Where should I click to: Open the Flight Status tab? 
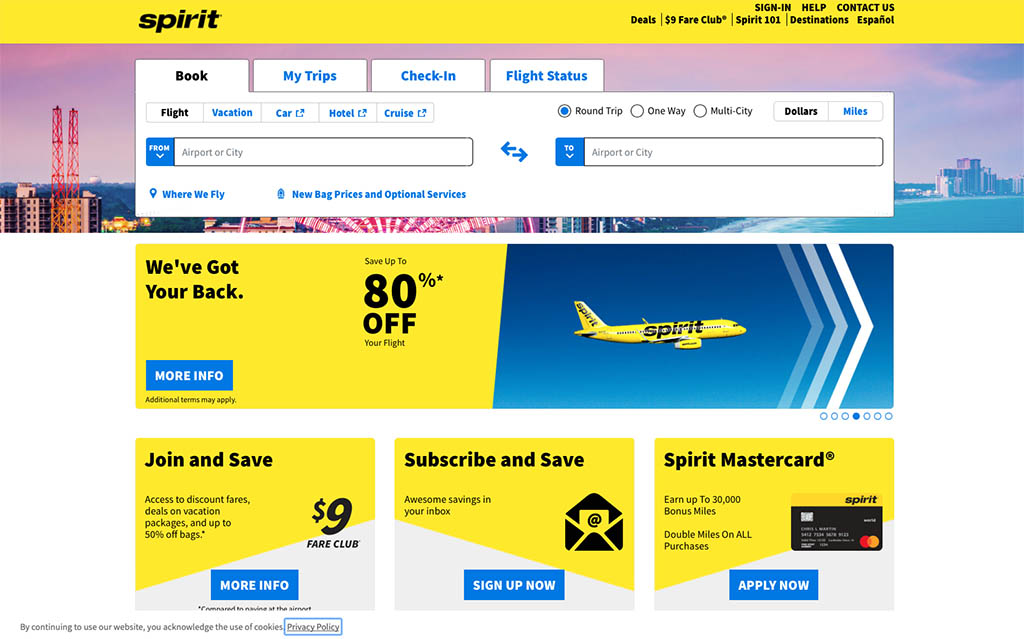pos(547,76)
